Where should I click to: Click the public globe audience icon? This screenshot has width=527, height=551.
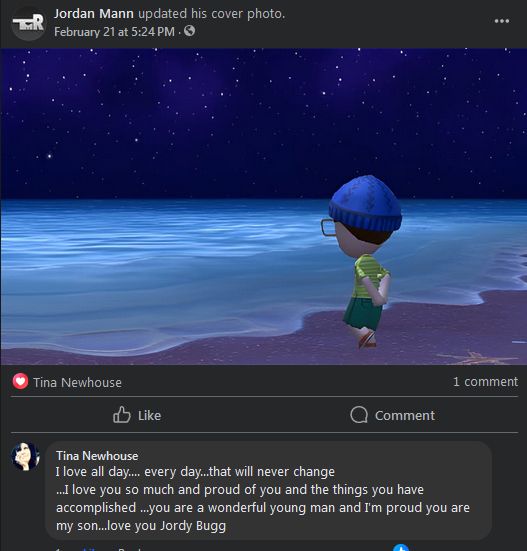[189, 31]
